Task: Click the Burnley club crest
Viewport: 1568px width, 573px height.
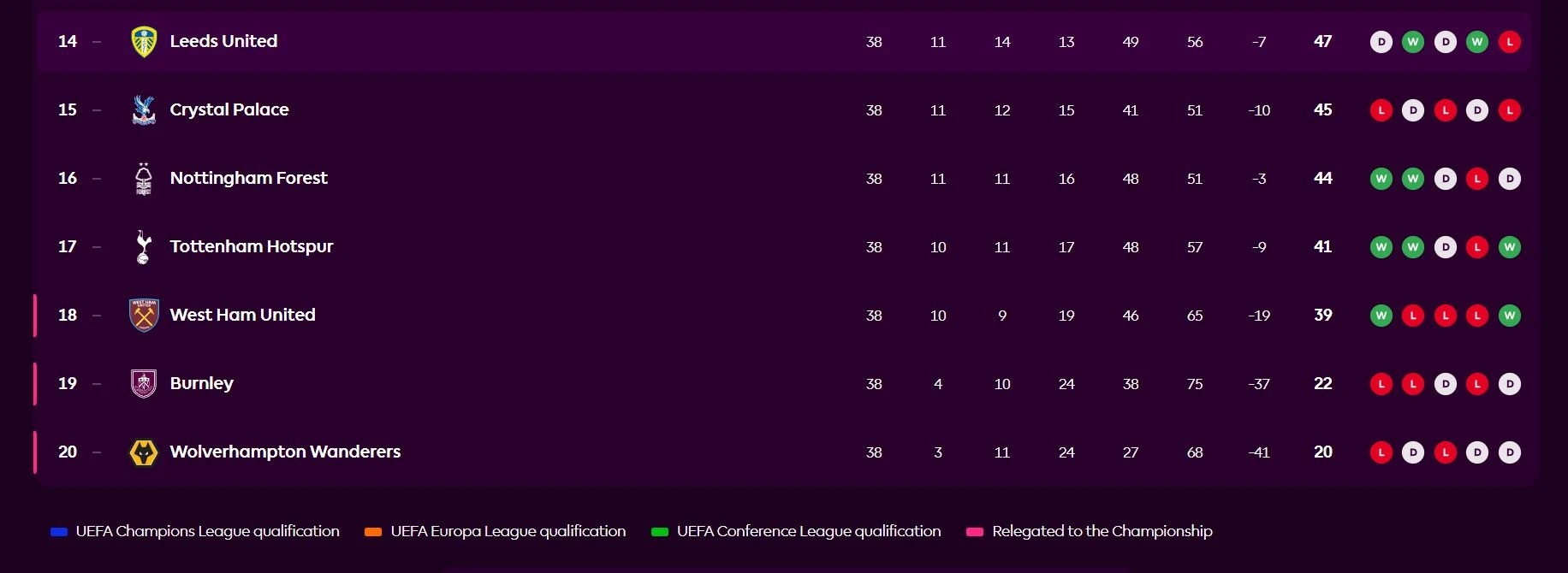Action: [144, 384]
